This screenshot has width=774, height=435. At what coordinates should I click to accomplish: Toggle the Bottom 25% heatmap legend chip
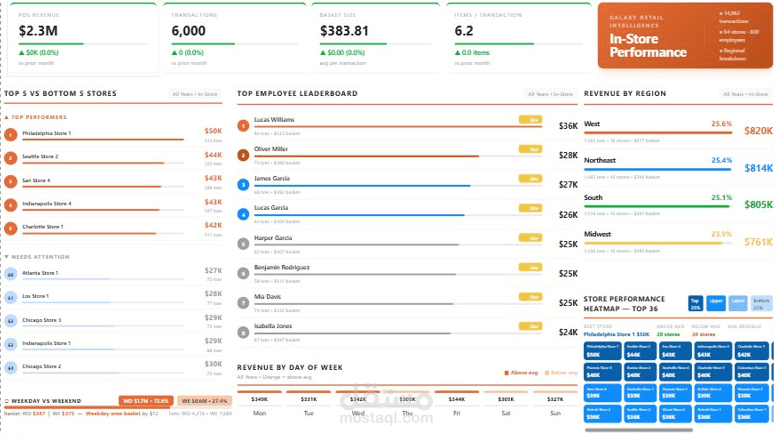click(x=761, y=303)
